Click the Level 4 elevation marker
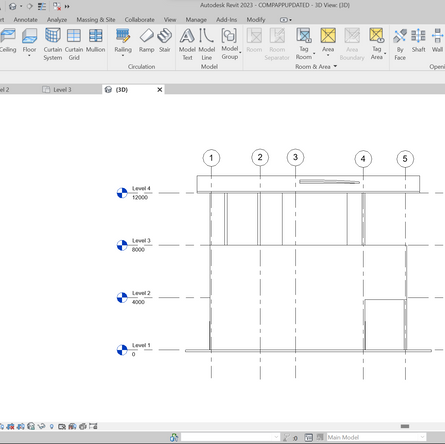The width and height of the screenshot is (445, 444). point(122,193)
